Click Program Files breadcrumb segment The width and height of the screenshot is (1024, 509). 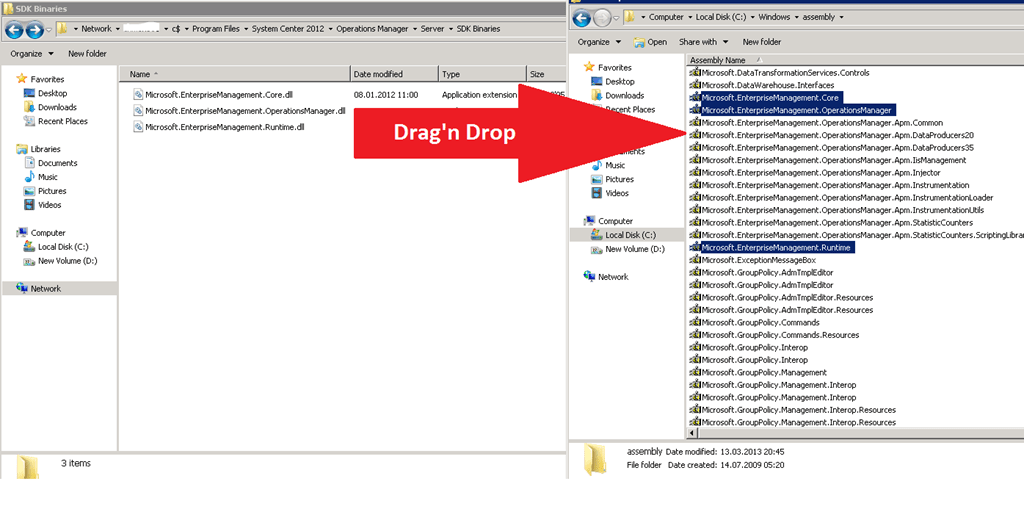pos(216,29)
